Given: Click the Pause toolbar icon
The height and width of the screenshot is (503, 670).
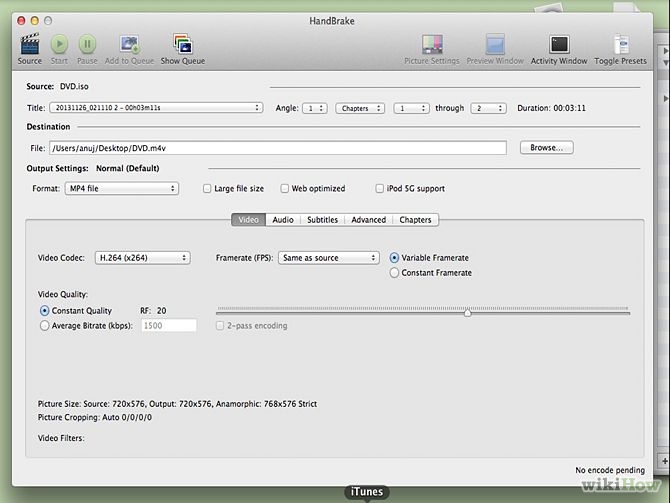Looking at the screenshot, I should click(87, 44).
